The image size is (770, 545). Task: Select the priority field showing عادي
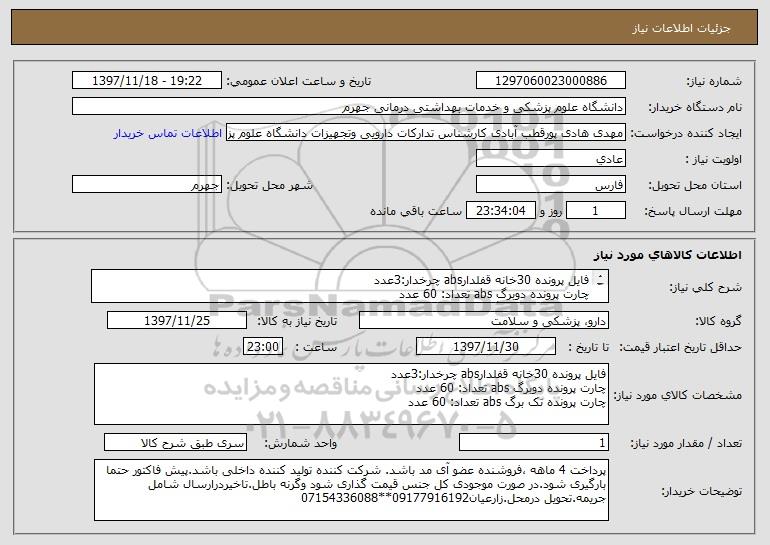tap(550, 159)
